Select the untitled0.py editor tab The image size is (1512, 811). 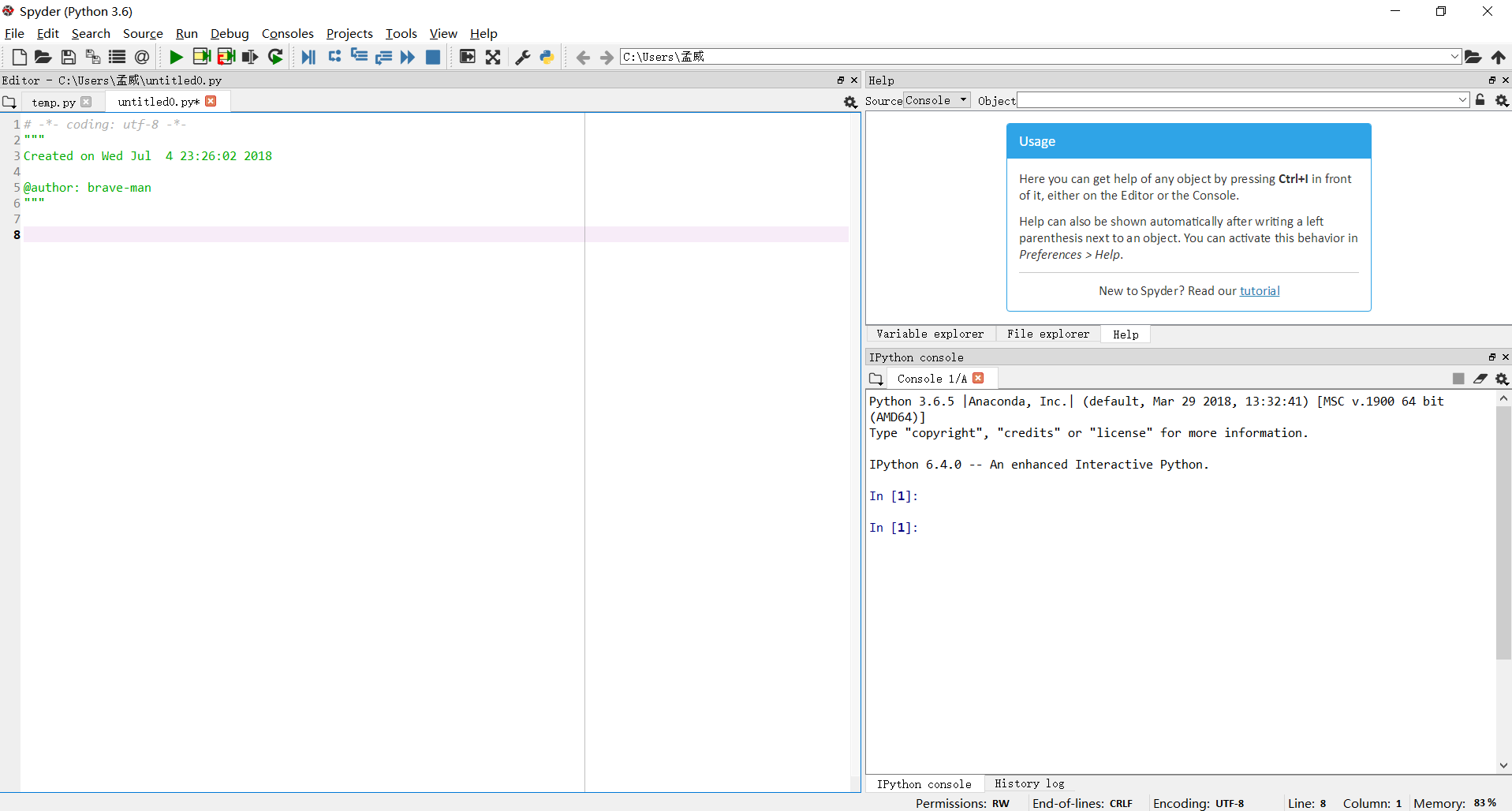tap(158, 102)
